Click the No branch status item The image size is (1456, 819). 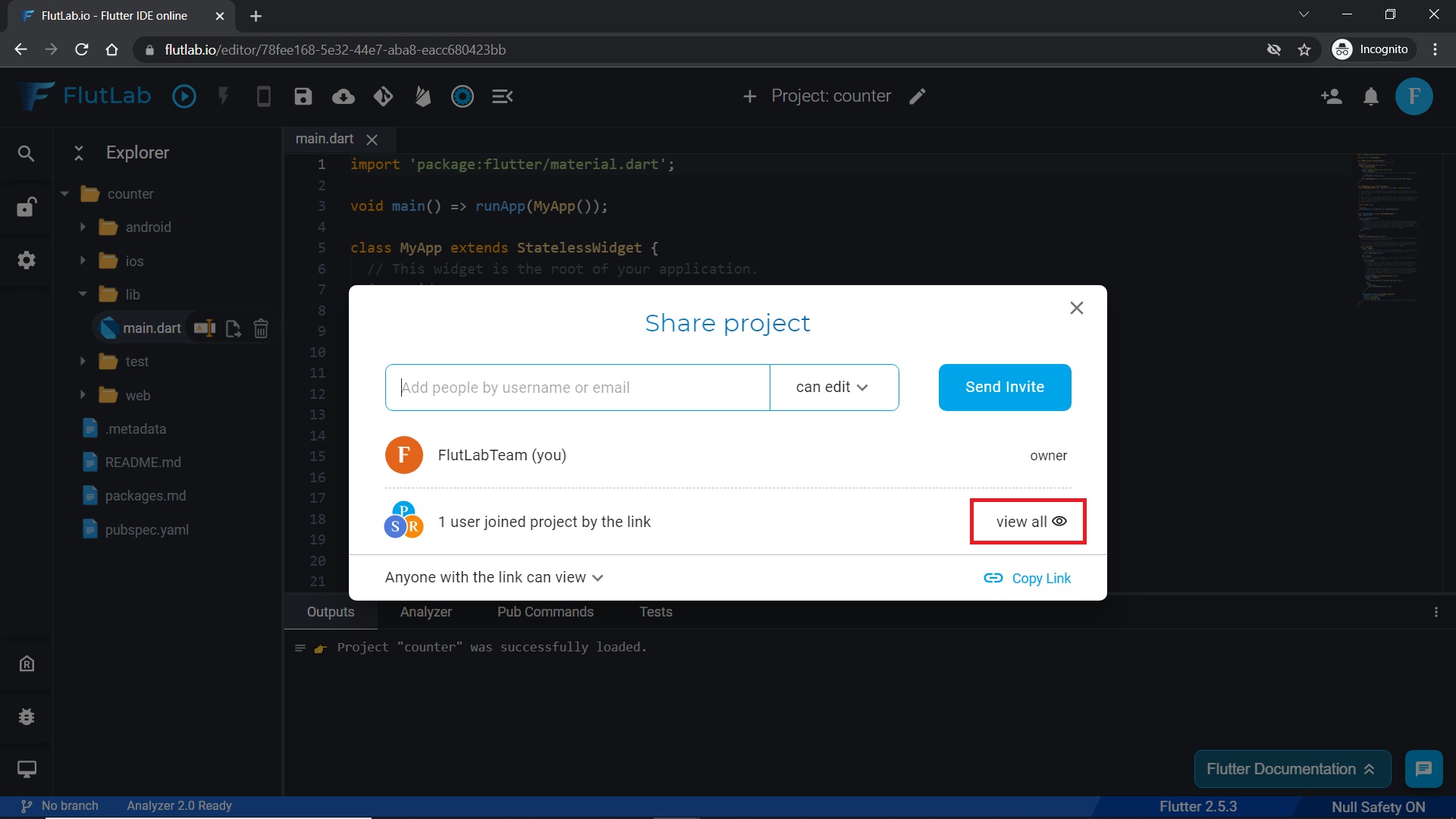[59, 806]
